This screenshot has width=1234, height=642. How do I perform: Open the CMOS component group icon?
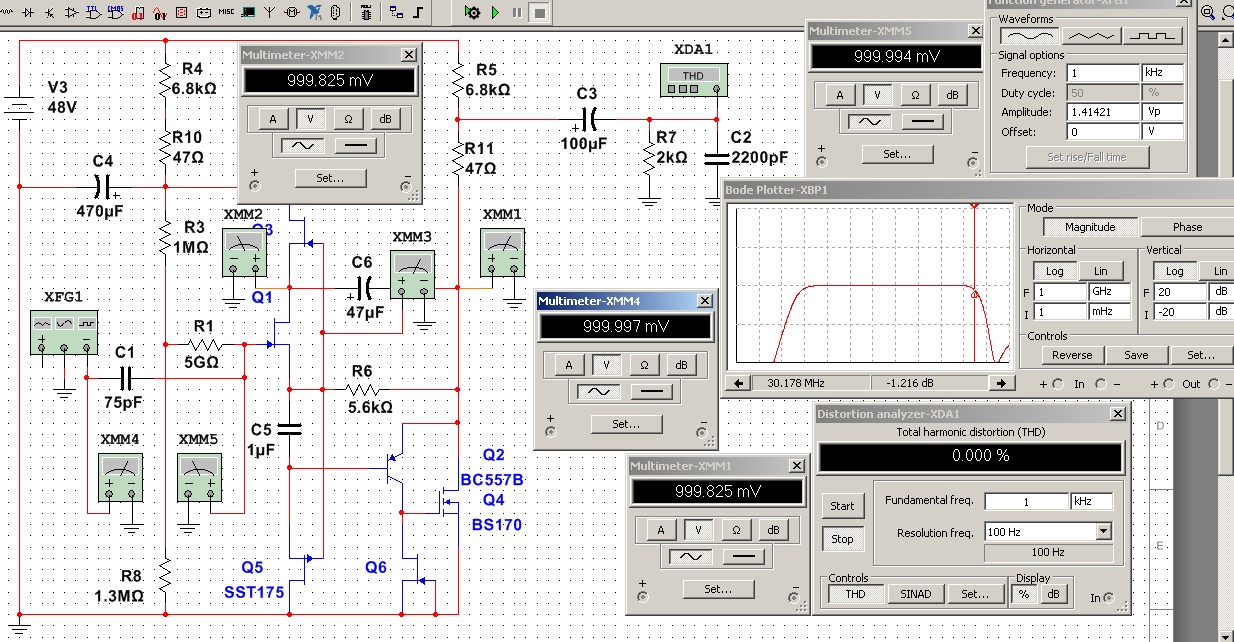116,12
